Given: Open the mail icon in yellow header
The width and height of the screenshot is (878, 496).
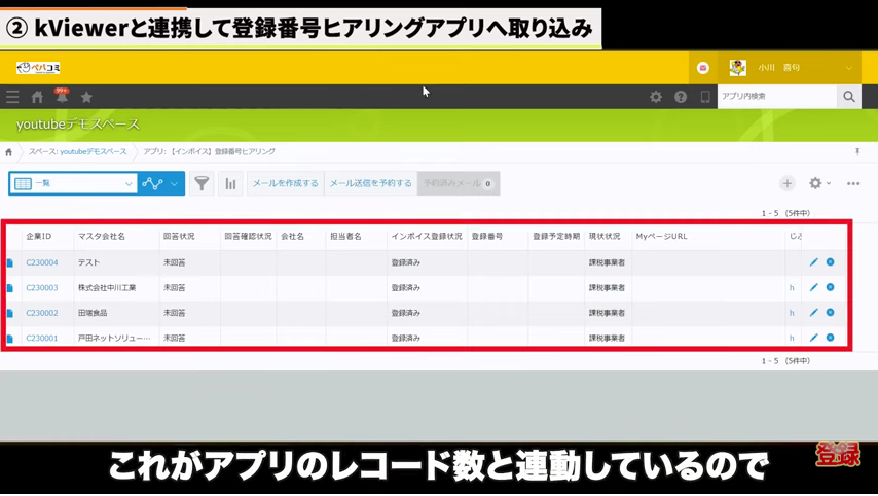Looking at the screenshot, I should (x=703, y=68).
